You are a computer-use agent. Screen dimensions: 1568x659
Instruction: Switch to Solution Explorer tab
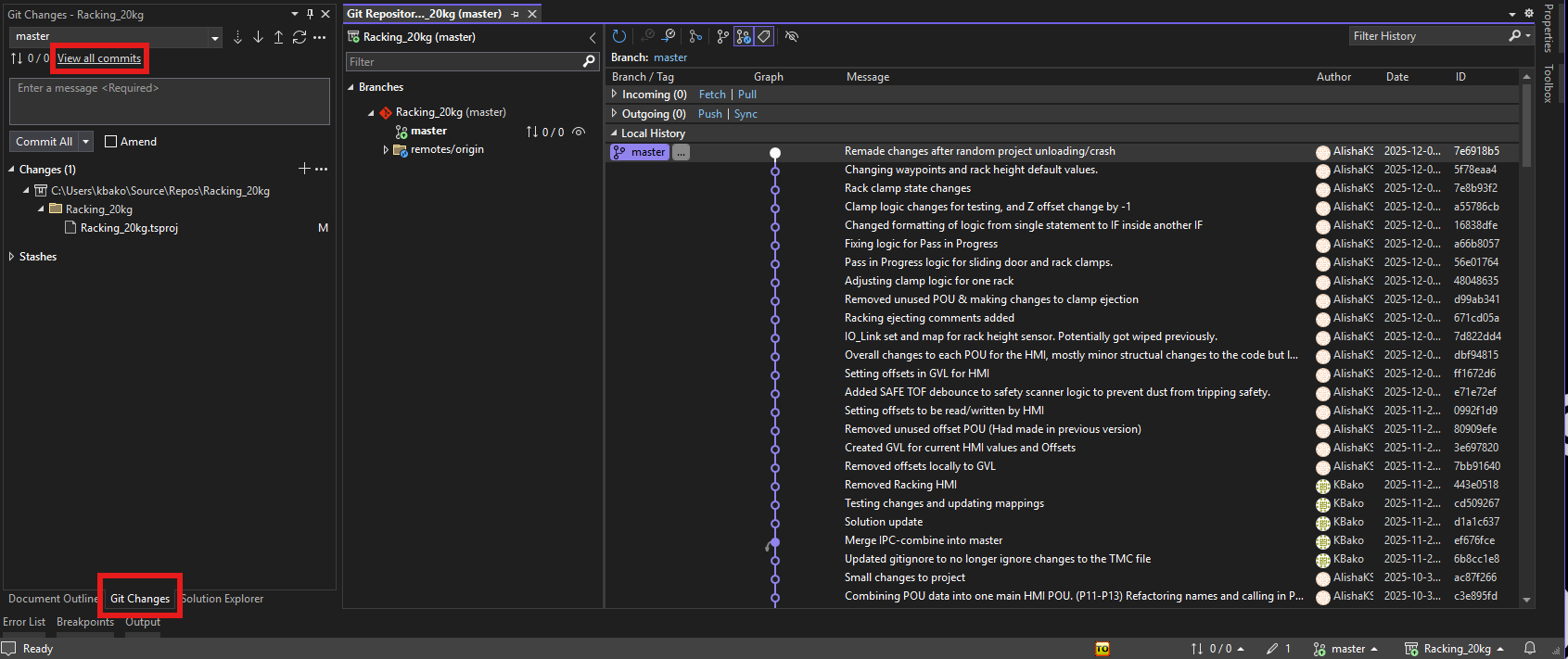coord(223,599)
